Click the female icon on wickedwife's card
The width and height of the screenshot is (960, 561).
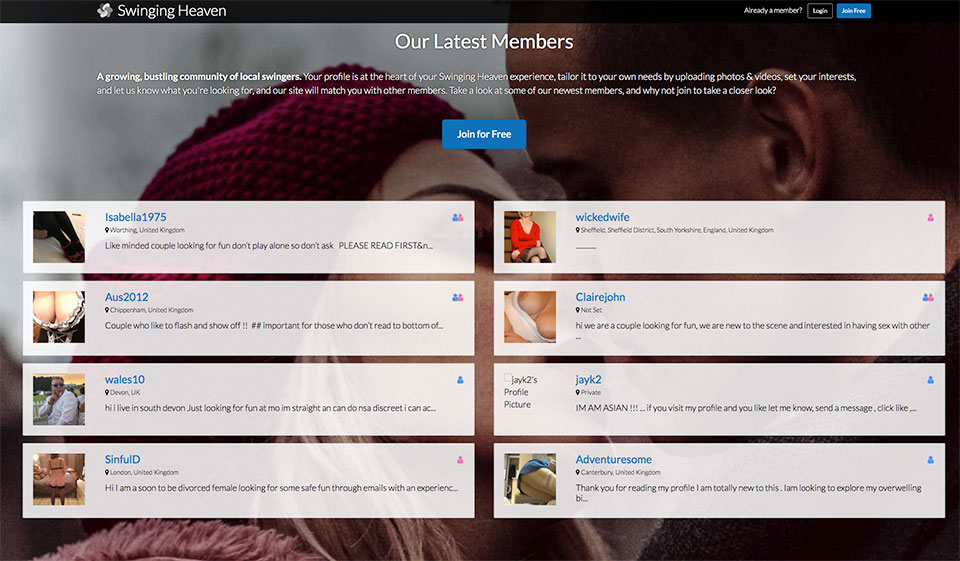click(930, 217)
